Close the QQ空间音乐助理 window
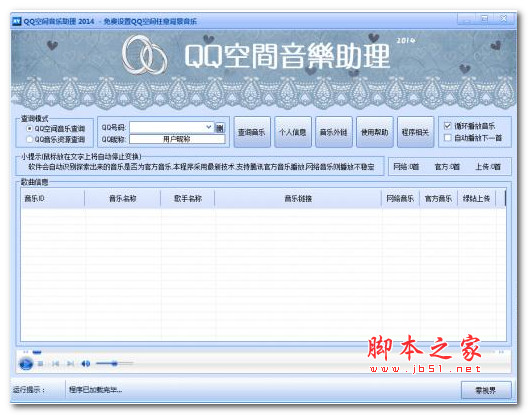 (503, 19)
